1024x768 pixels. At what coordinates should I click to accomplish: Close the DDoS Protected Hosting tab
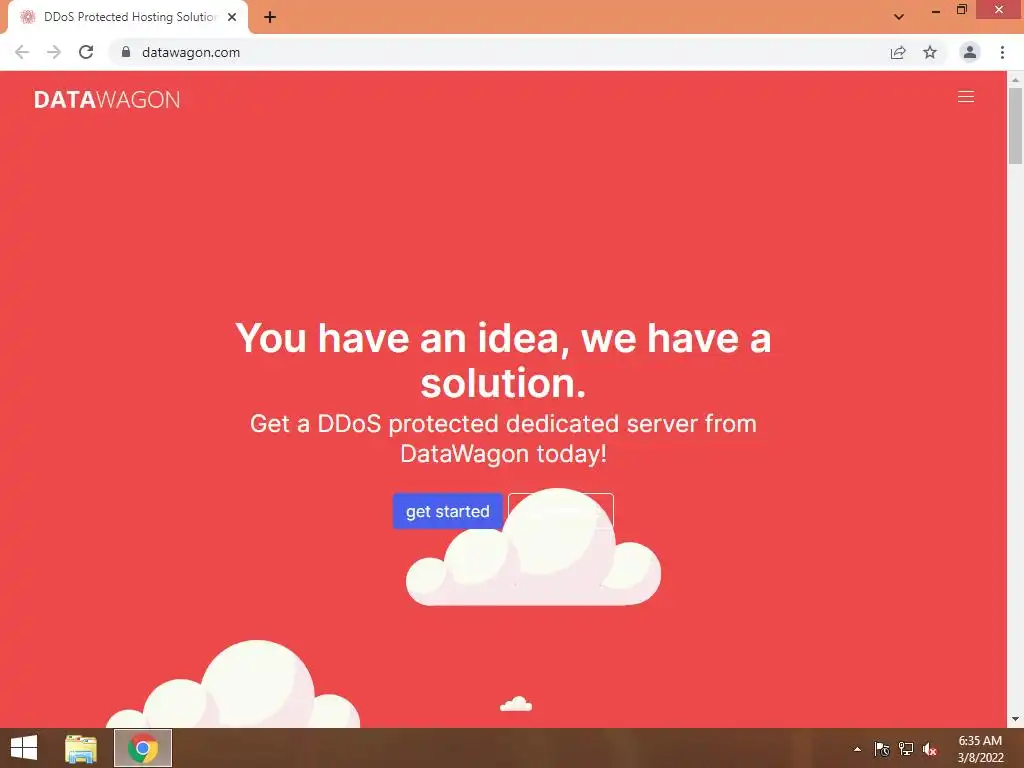coord(232,17)
